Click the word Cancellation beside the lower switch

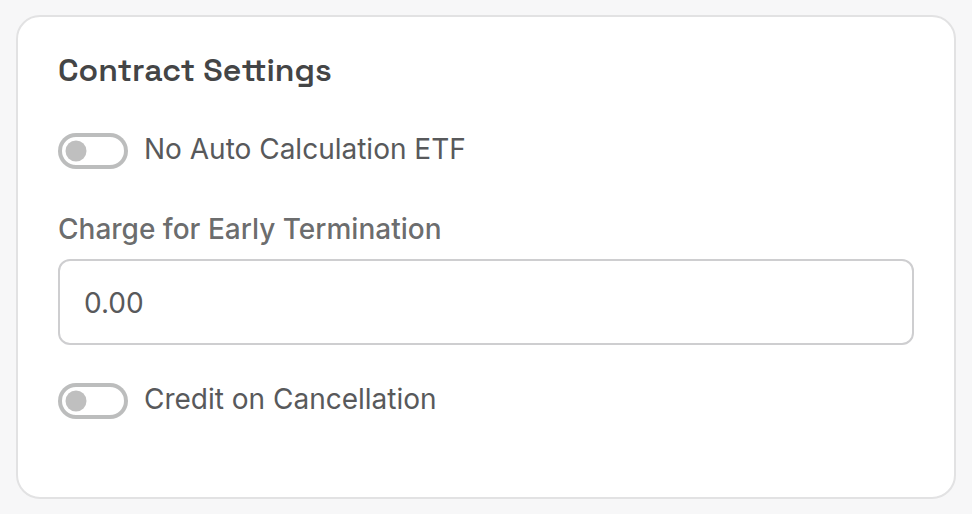click(x=355, y=399)
